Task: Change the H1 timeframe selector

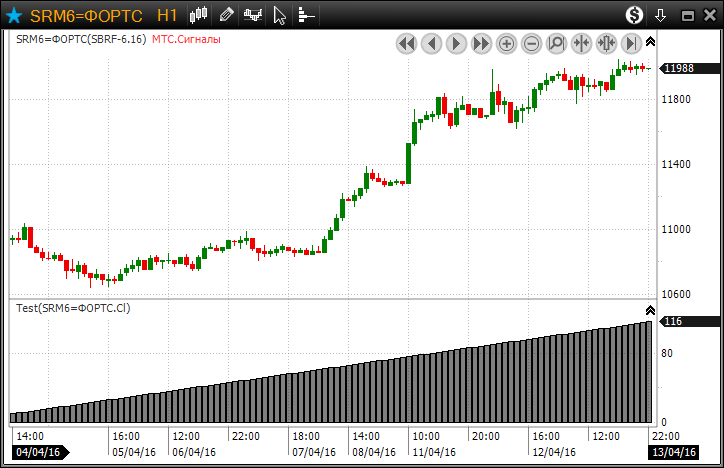Action: coord(168,15)
